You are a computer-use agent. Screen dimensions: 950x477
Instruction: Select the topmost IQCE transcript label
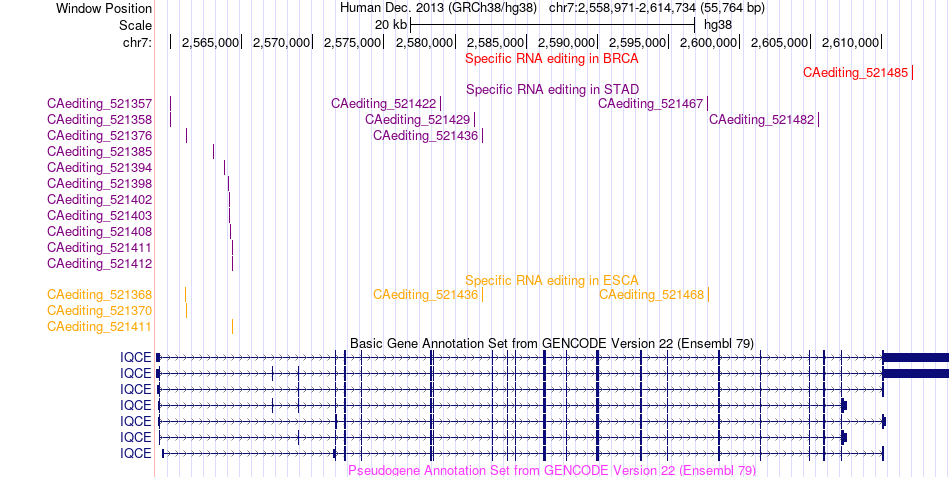tap(136, 358)
